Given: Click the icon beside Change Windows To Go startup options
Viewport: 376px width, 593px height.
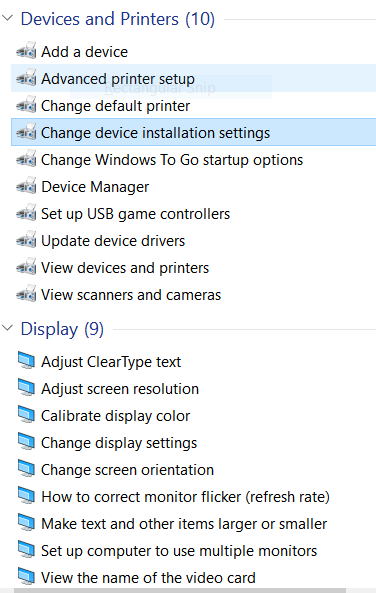Looking at the screenshot, I should pyautogui.click(x=26, y=159).
